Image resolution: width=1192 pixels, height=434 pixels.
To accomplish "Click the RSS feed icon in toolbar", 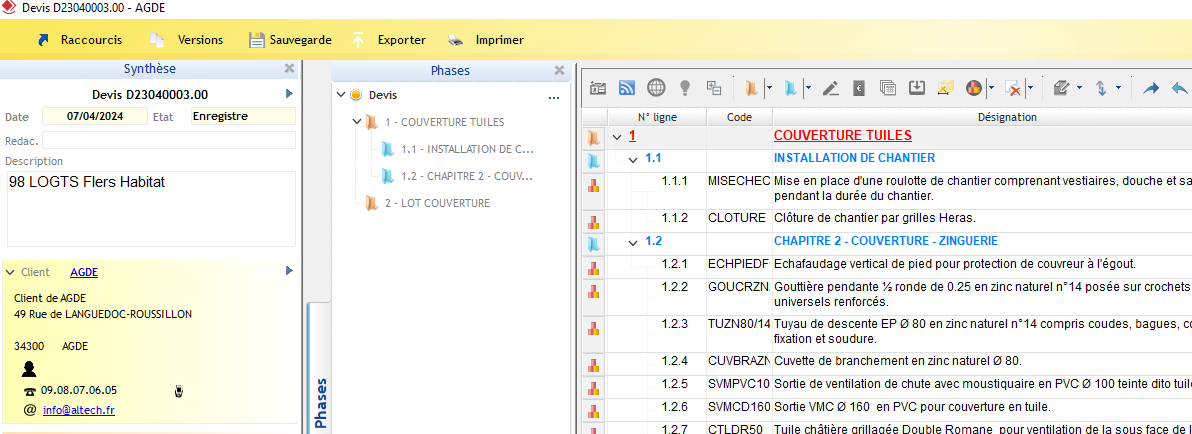I will 627,88.
